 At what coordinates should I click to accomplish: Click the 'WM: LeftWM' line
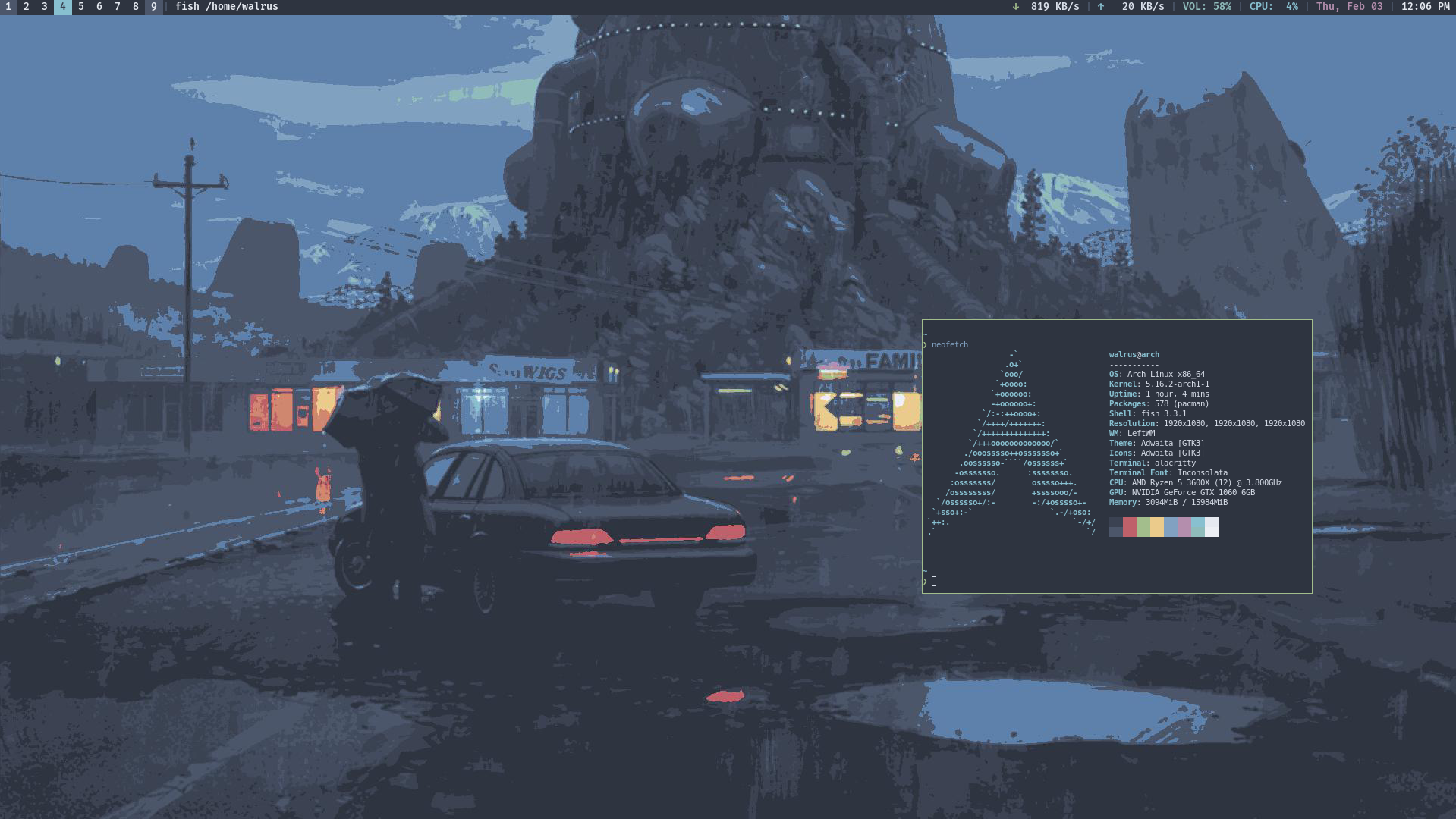pos(1132,434)
